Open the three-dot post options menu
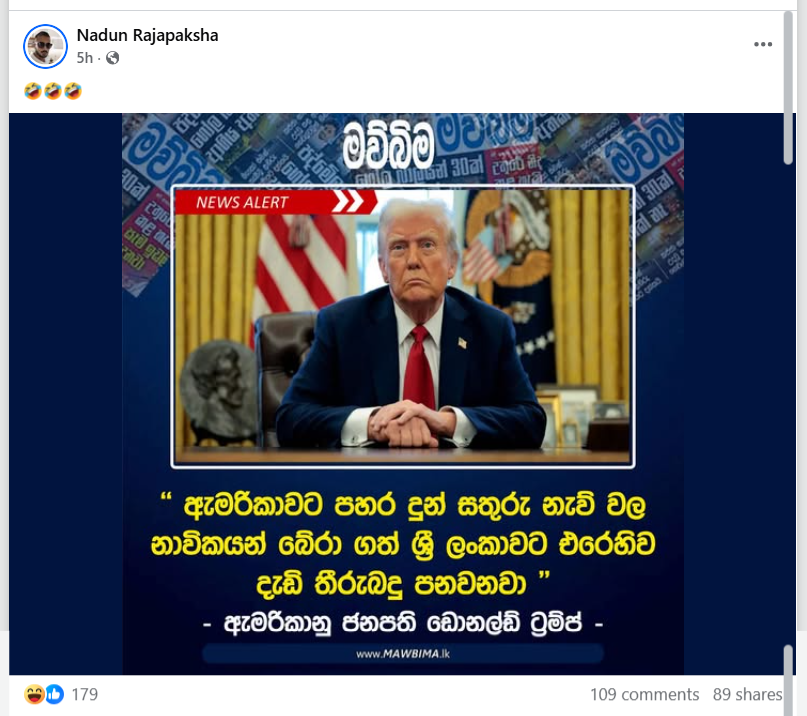 (763, 44)
